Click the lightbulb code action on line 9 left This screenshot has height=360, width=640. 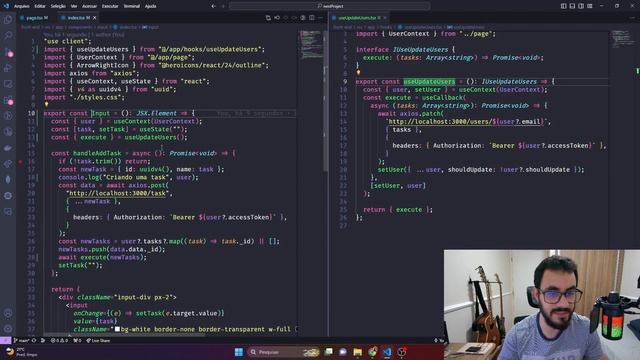tap(46, 104)
